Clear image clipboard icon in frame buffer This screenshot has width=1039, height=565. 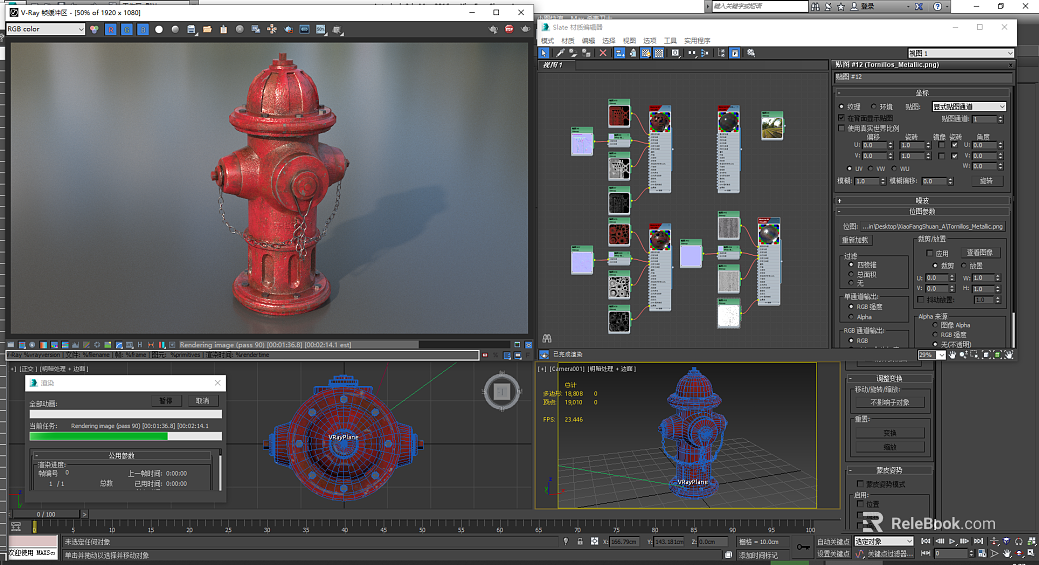pos(223,29)
